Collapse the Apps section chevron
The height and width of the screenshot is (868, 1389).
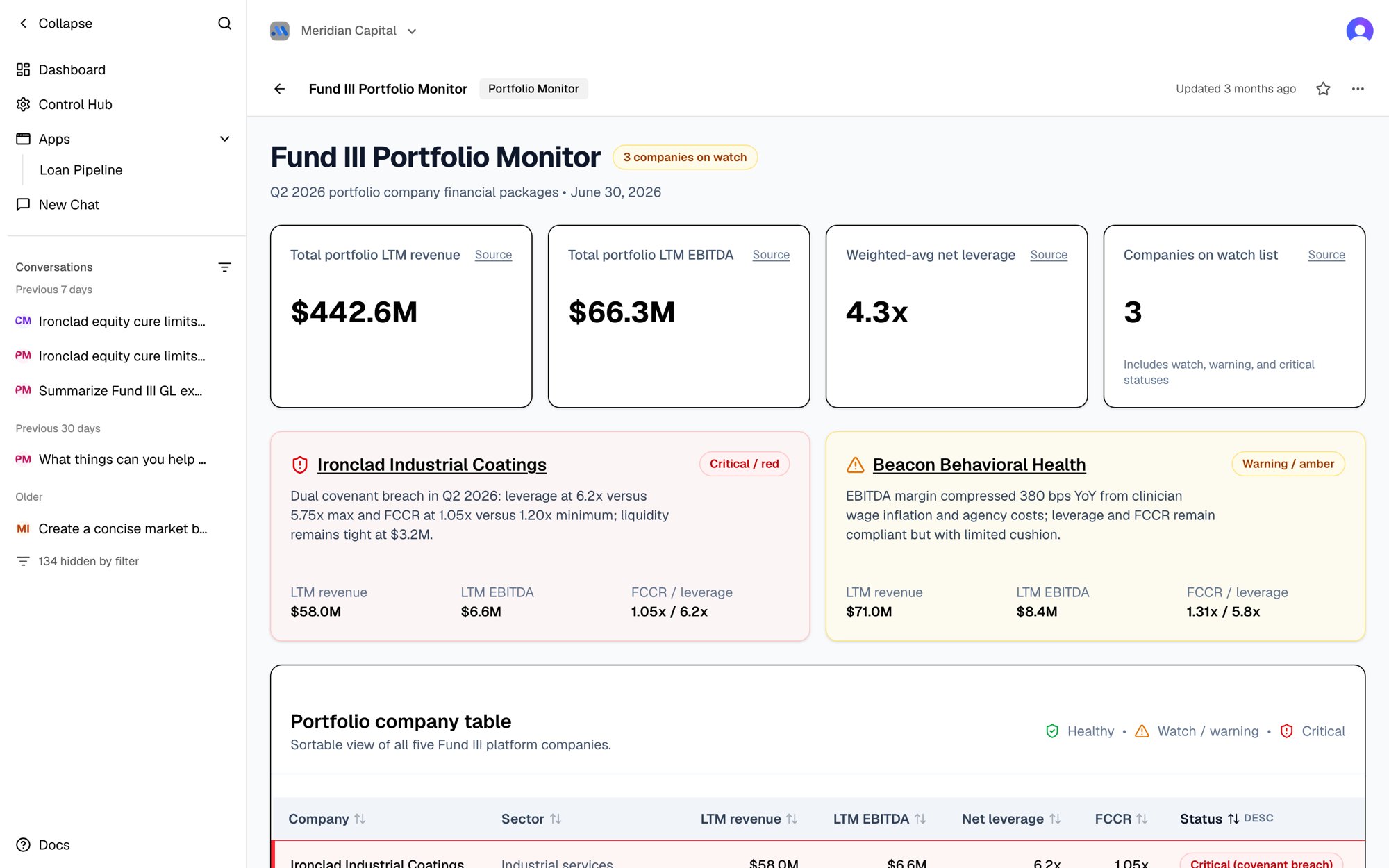click(224, 139)
